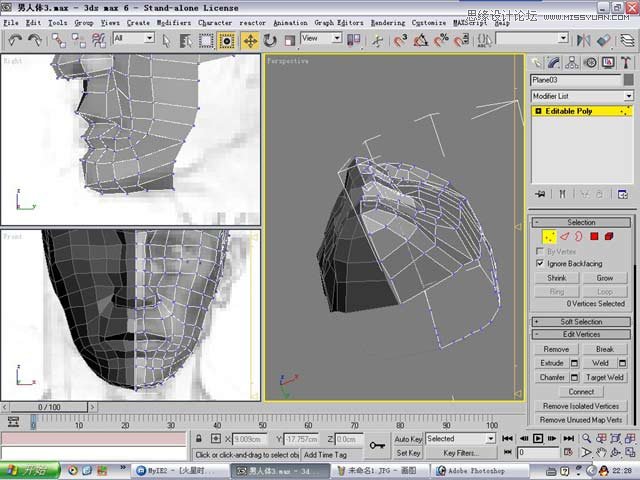Switch to the Display command panel
Screen dimensions: 640x480
point(608,62)
